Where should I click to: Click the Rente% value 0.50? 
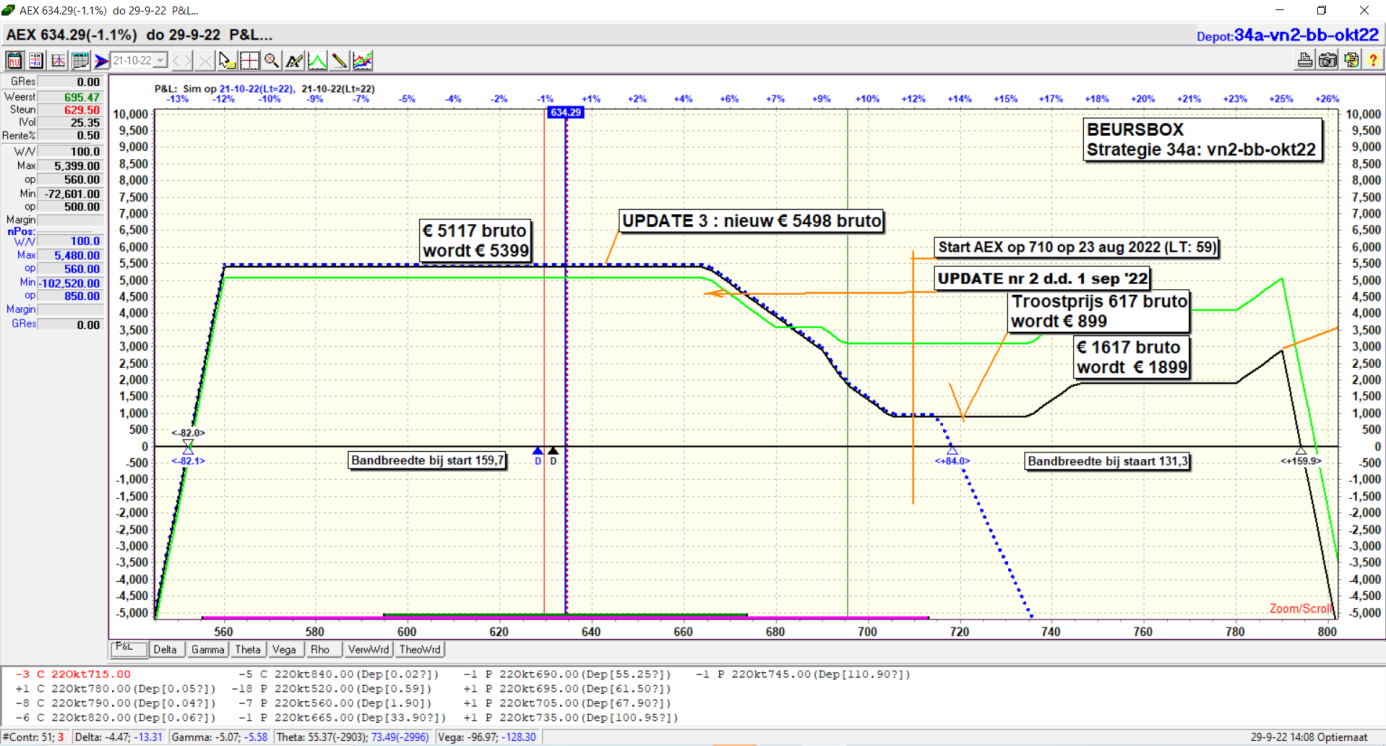(71, 136)
